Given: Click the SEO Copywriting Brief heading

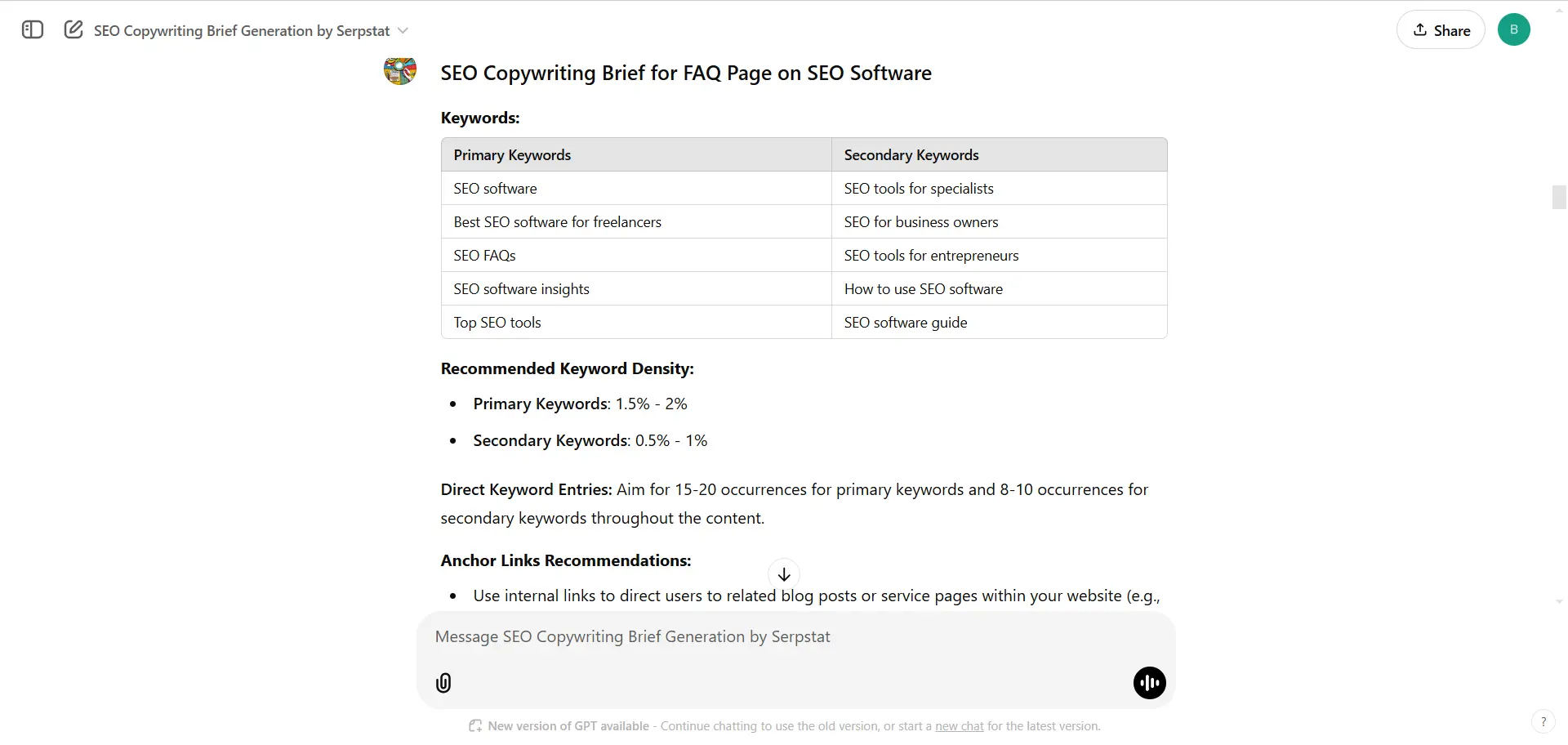Looking at the screenshot, I should click(x=685, y=73).
